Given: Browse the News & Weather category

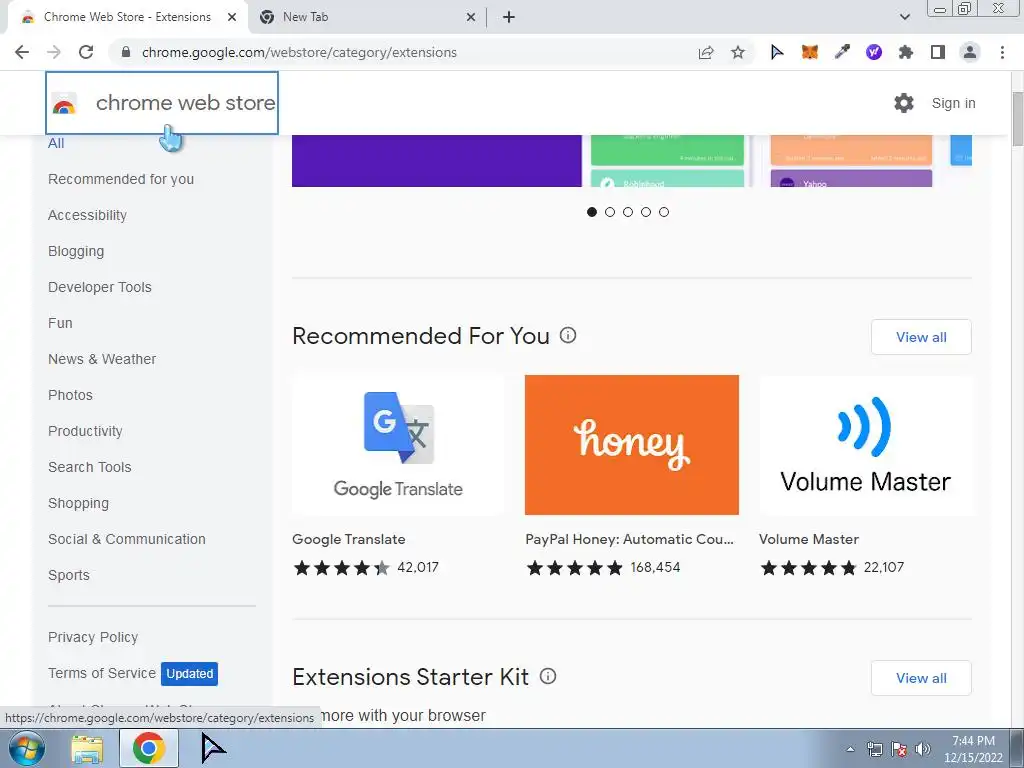Looking at the screenshot, I should click(x=102, y=359).
